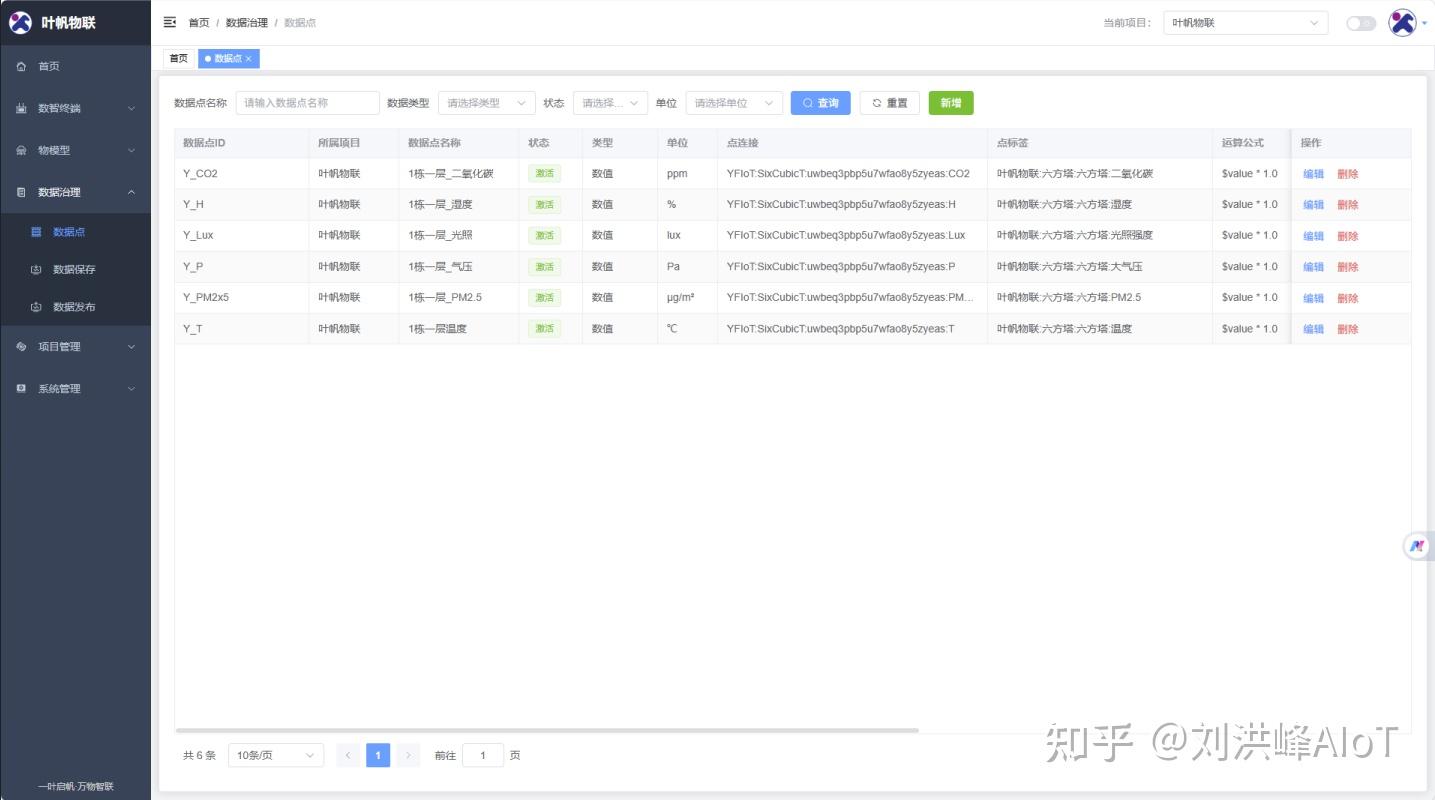Focus the 数据点名称 search input
The image size is (1435, 800).
click(308, 103)
